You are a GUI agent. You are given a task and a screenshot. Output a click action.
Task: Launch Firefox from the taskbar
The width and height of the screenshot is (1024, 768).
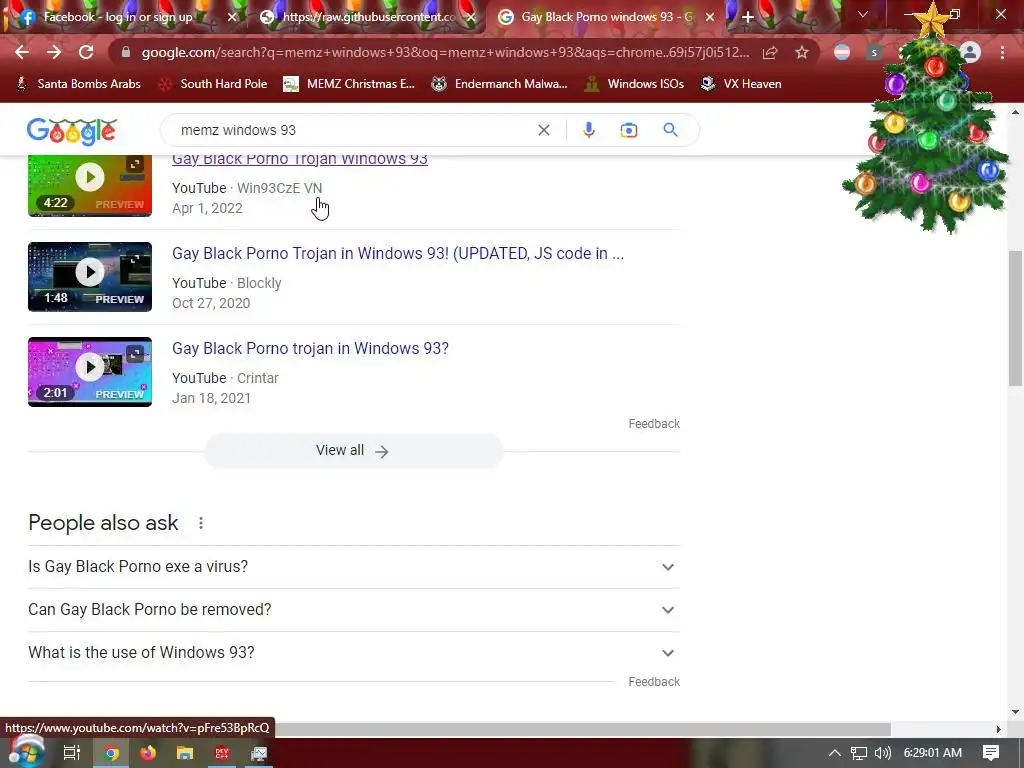(148, 753)
